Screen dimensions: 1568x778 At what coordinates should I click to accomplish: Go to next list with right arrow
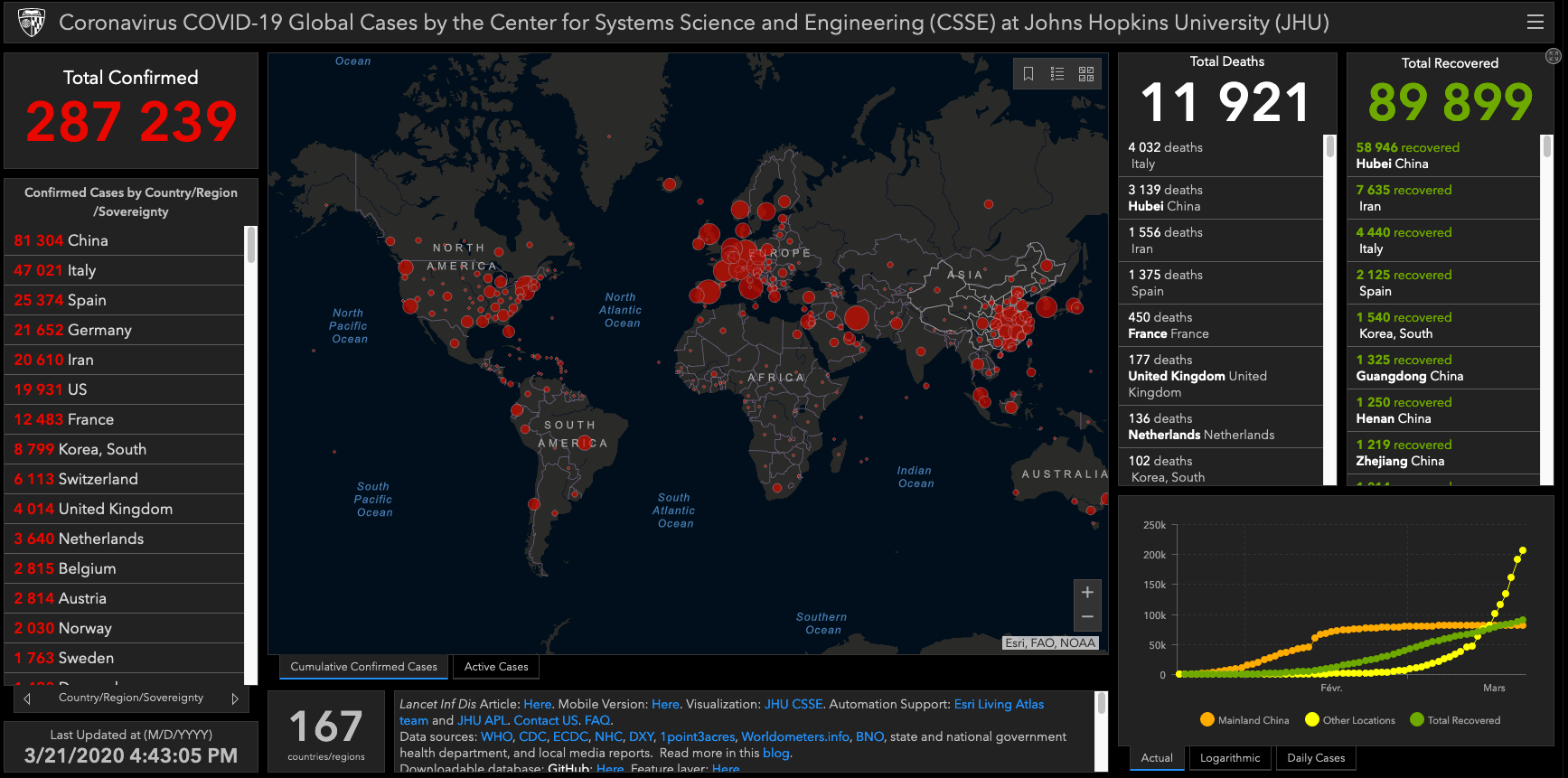235,698
